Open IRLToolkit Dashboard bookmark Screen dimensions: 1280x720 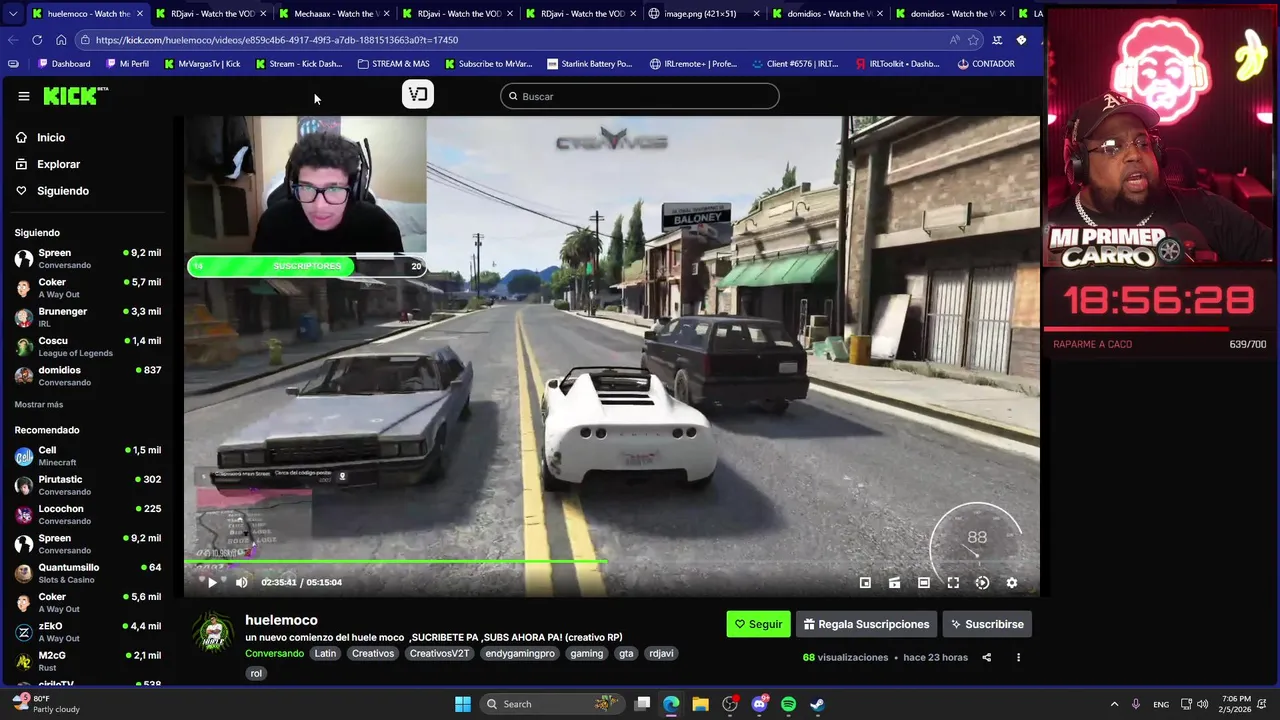click(897, 64)
